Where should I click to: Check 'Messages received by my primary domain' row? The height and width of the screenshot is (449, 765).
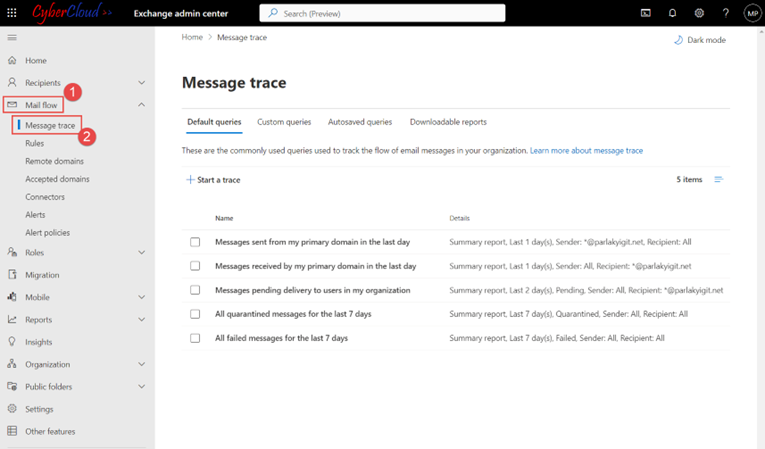click(195, 265)
